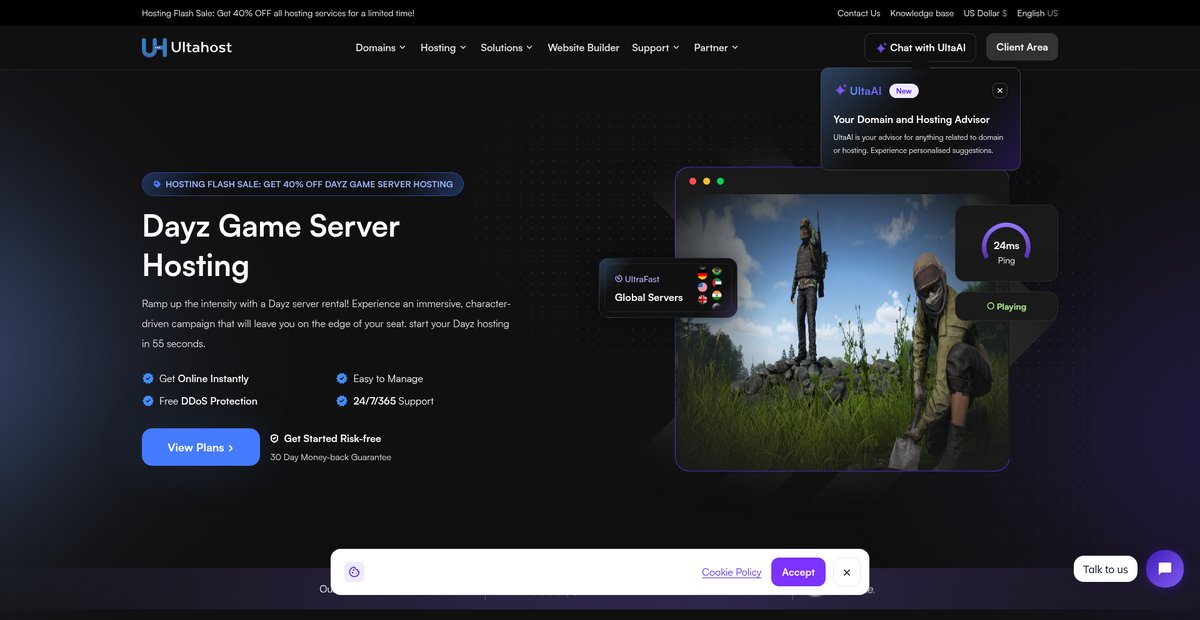Click the Dayz Game Server Hosting heading
1200x620 pixels.
pyautogui.click(x=271, y=245)
